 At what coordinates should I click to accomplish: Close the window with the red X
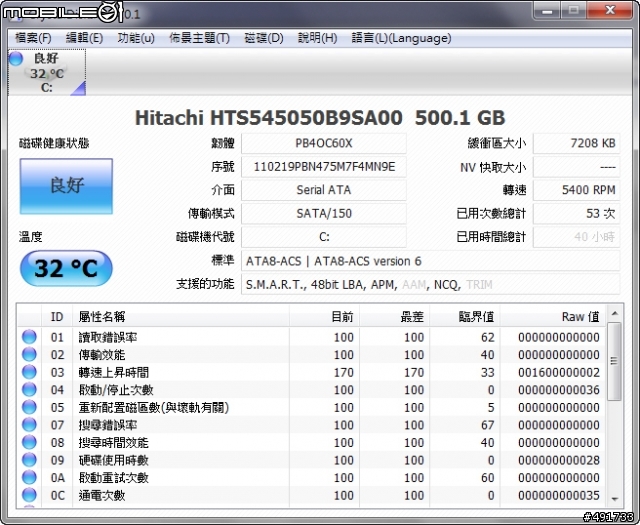pyautogui.click(x=610, y=11)
